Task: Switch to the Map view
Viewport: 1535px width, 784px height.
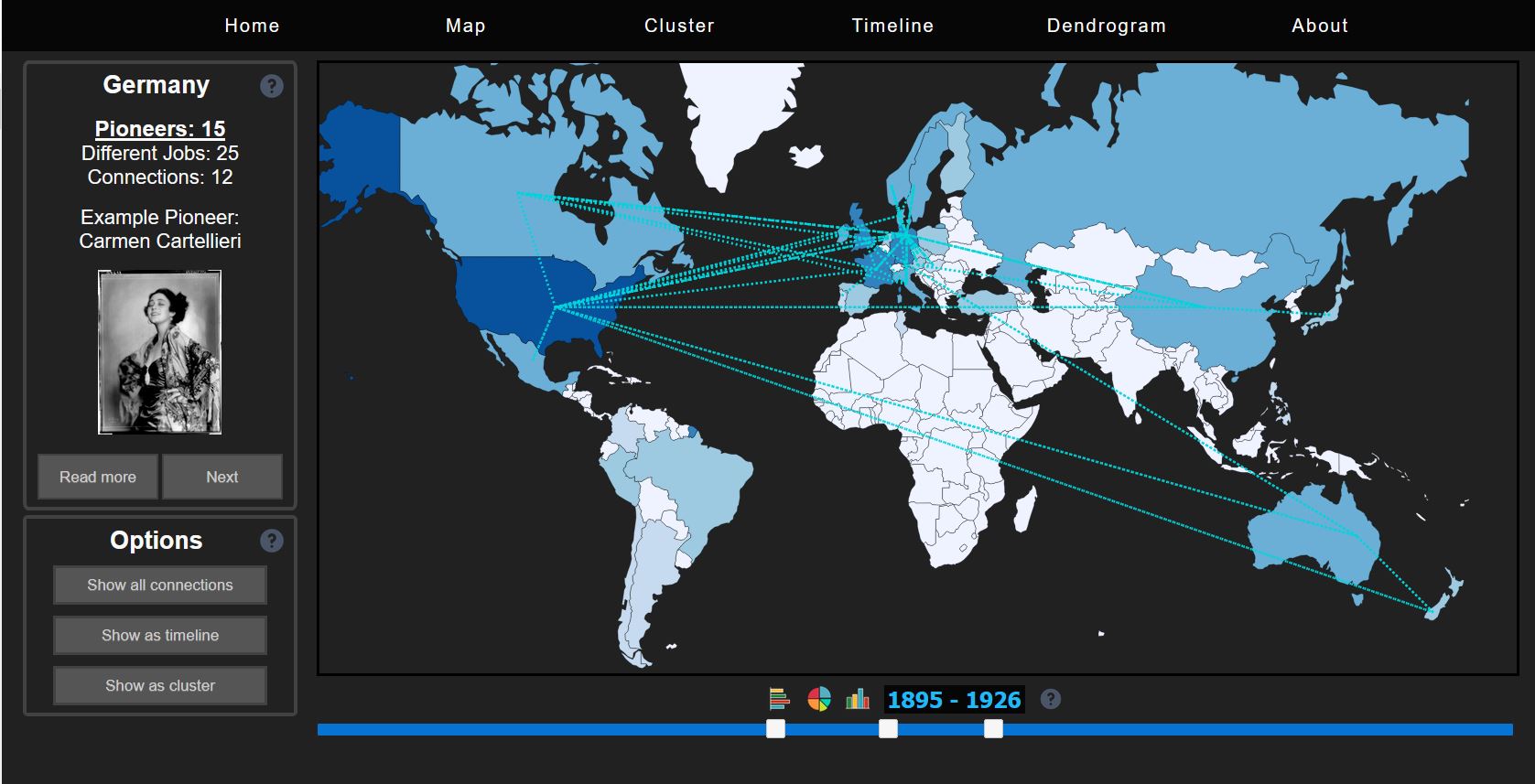Action: [x=466, y=26]
